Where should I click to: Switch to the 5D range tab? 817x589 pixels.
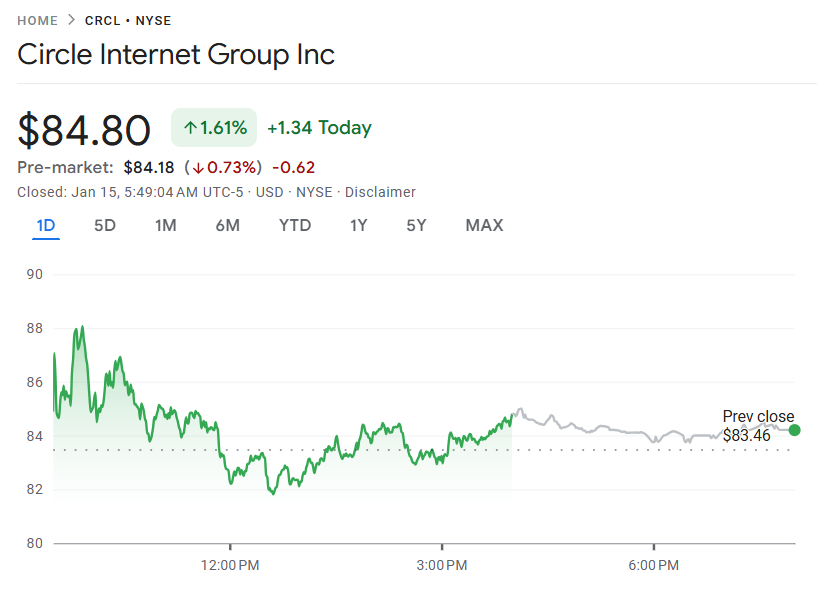[105, 225]
